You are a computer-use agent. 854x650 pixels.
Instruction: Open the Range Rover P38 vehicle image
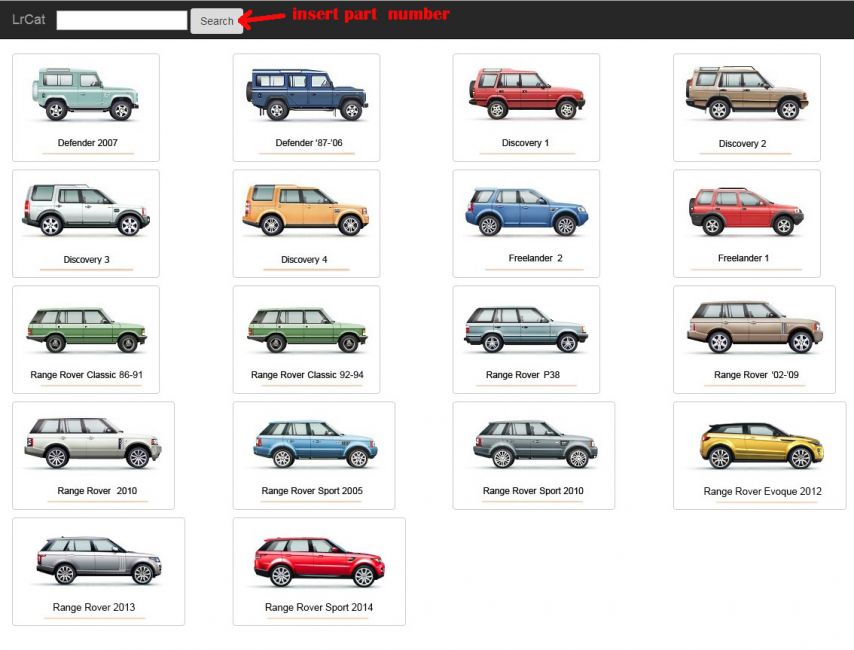point(526,329)
